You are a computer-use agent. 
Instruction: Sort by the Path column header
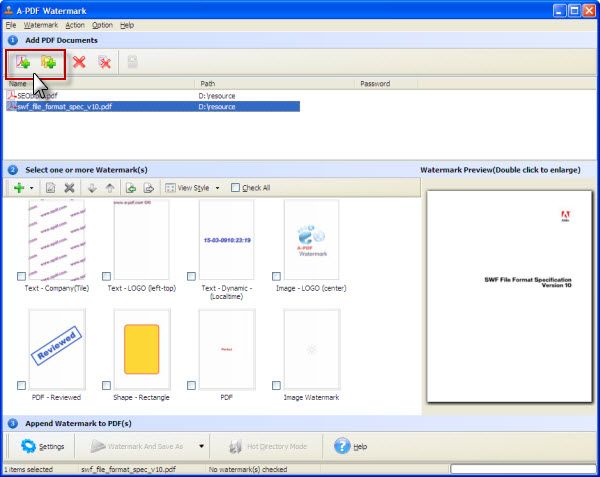275,83
